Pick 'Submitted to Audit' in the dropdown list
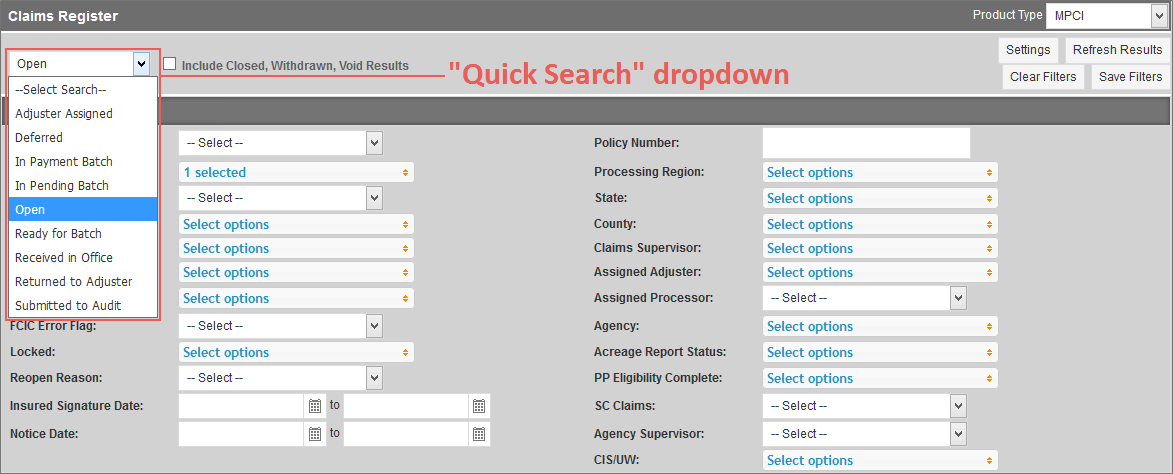The width and height of the screenshot is (1173, 474). tap(68, 306)
